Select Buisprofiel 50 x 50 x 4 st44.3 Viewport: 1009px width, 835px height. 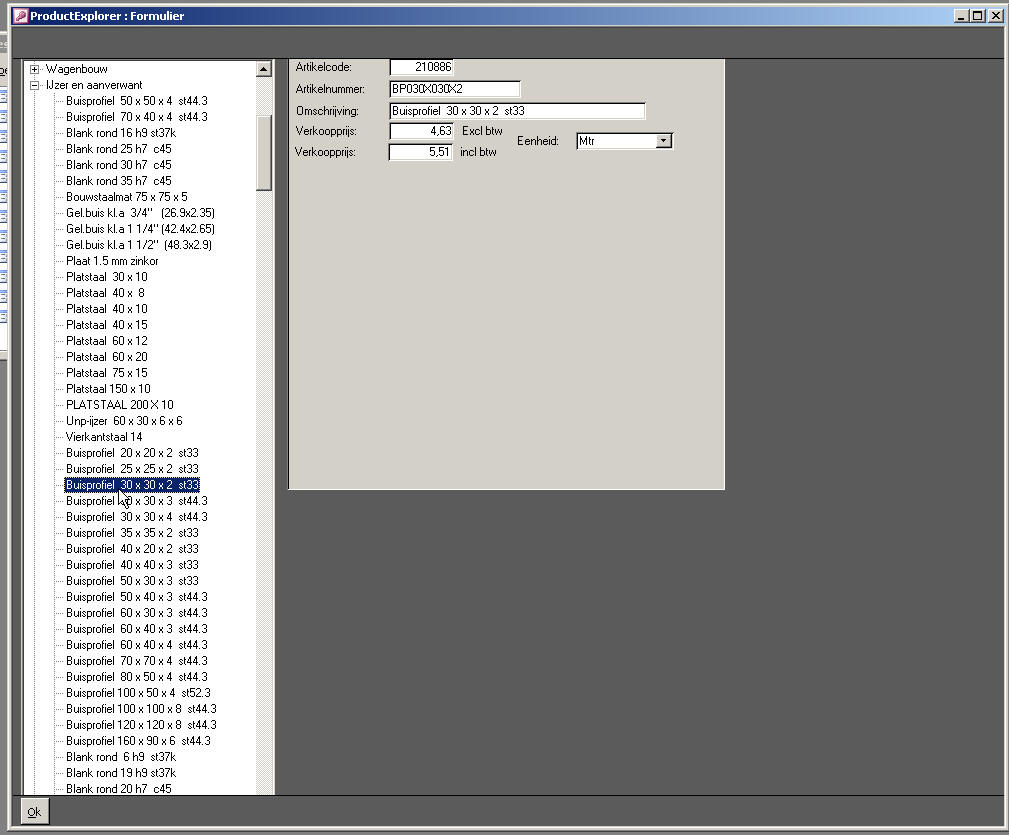pos(136,101)
